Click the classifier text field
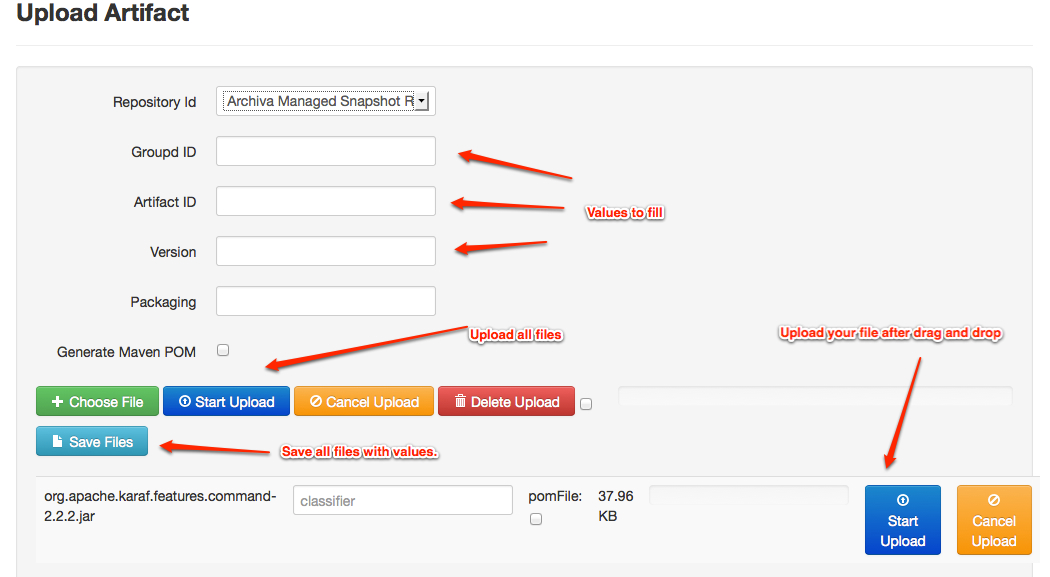This screenshot has height=577, width=1050. coord(402,500)
